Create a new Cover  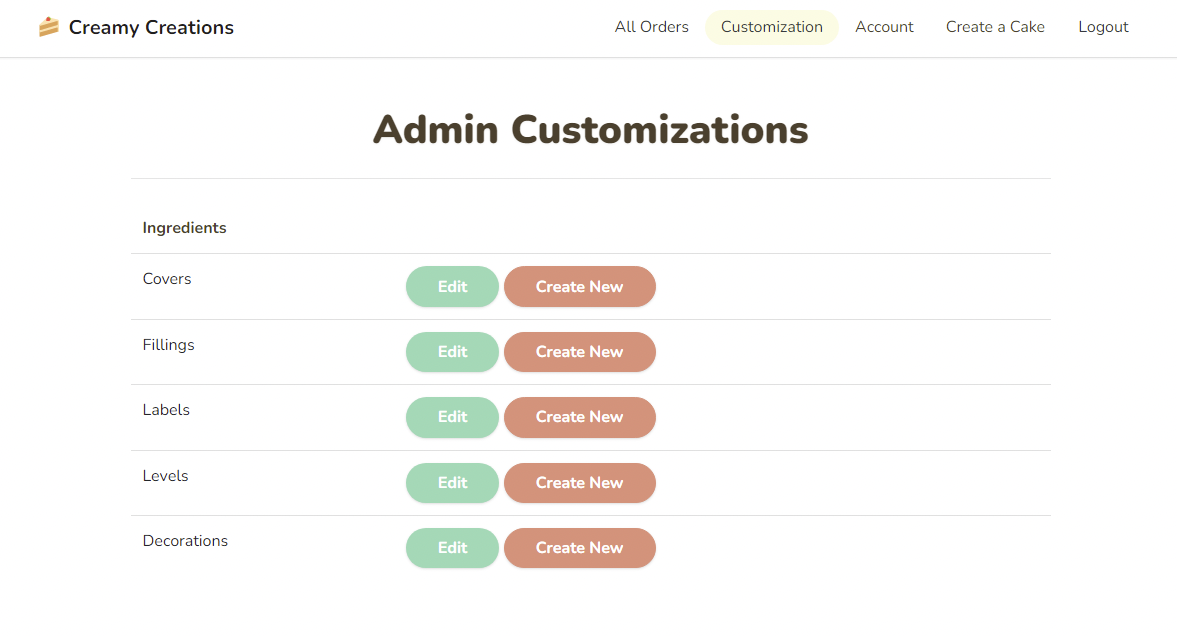(x=579, y=287)
